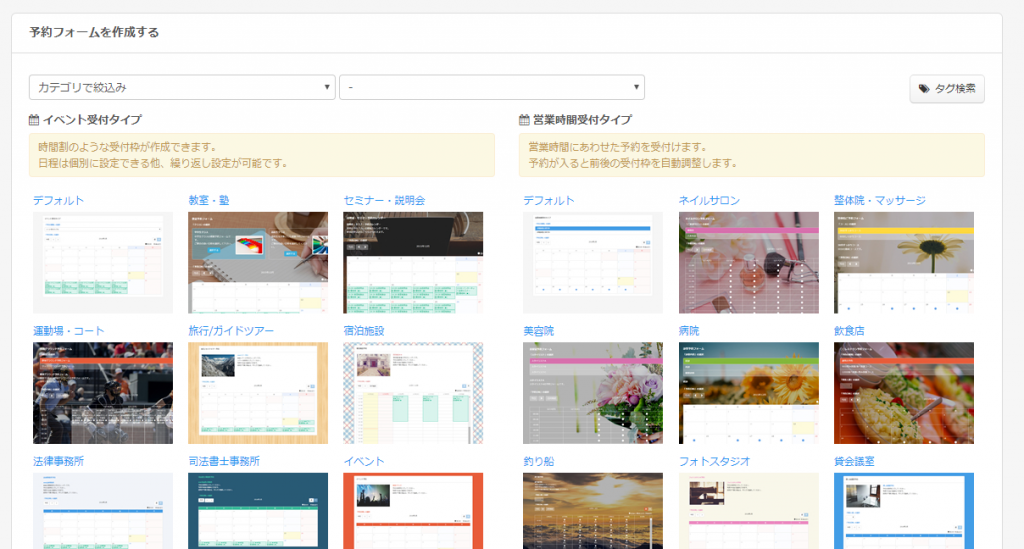Click the calendar icon beside 営業時間受付タイプ
This screenshot has height=549, width=1024.
click(524, 120)
